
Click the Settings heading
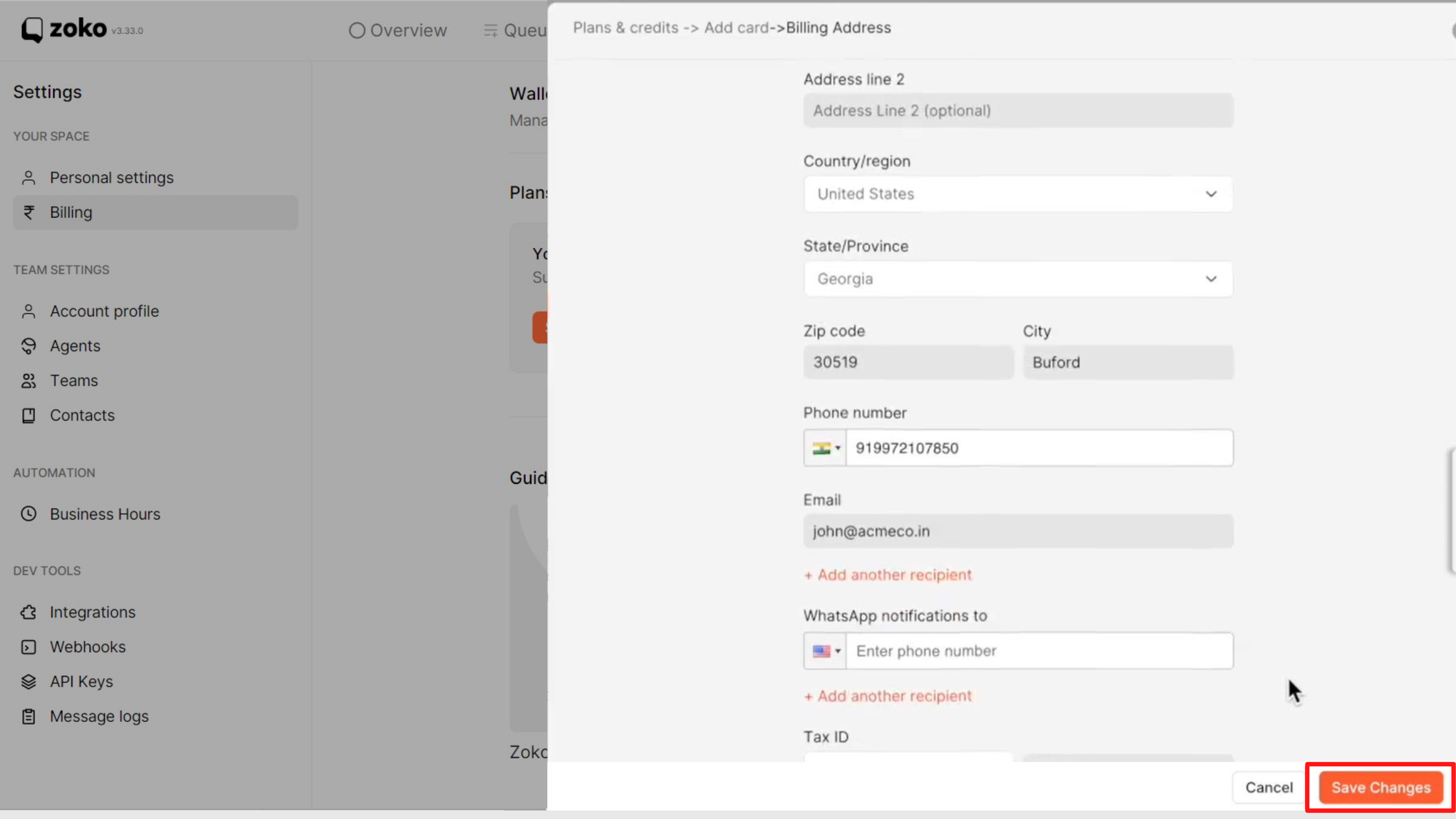tap(48, 92)
